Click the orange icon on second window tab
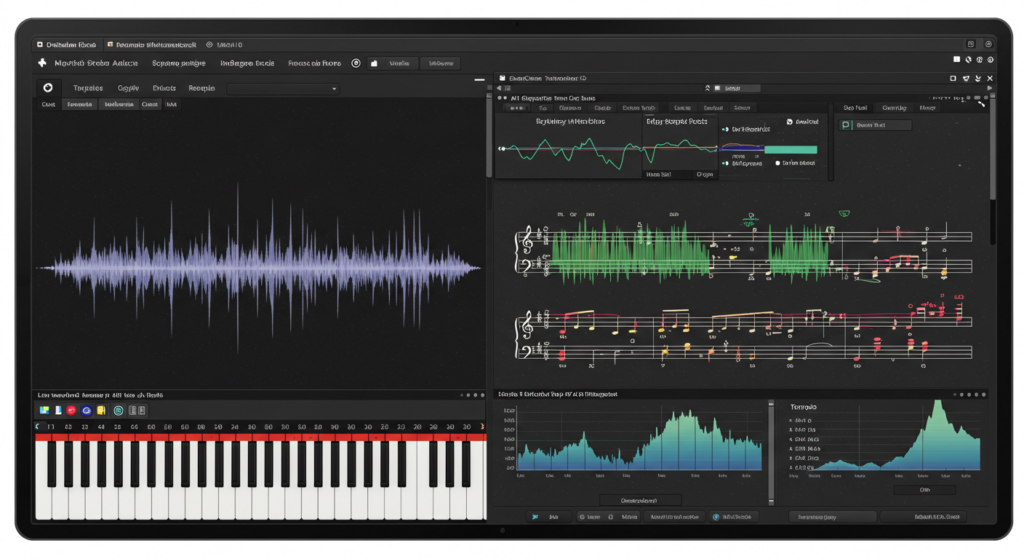The width and height of the screenshot is (1024, 559). coord(110,44)
